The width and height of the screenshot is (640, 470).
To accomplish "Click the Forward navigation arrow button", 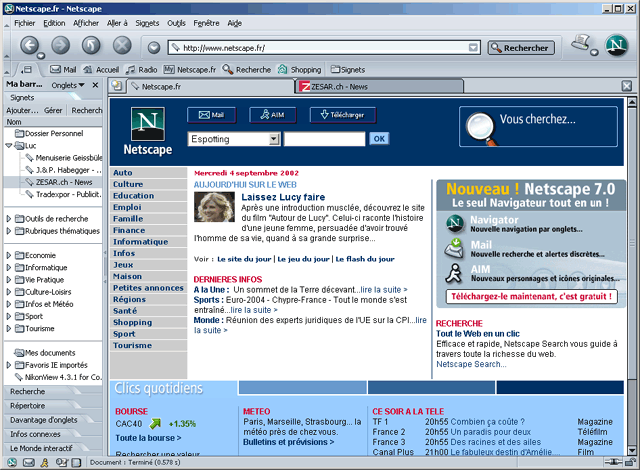I will click(60, 45).
